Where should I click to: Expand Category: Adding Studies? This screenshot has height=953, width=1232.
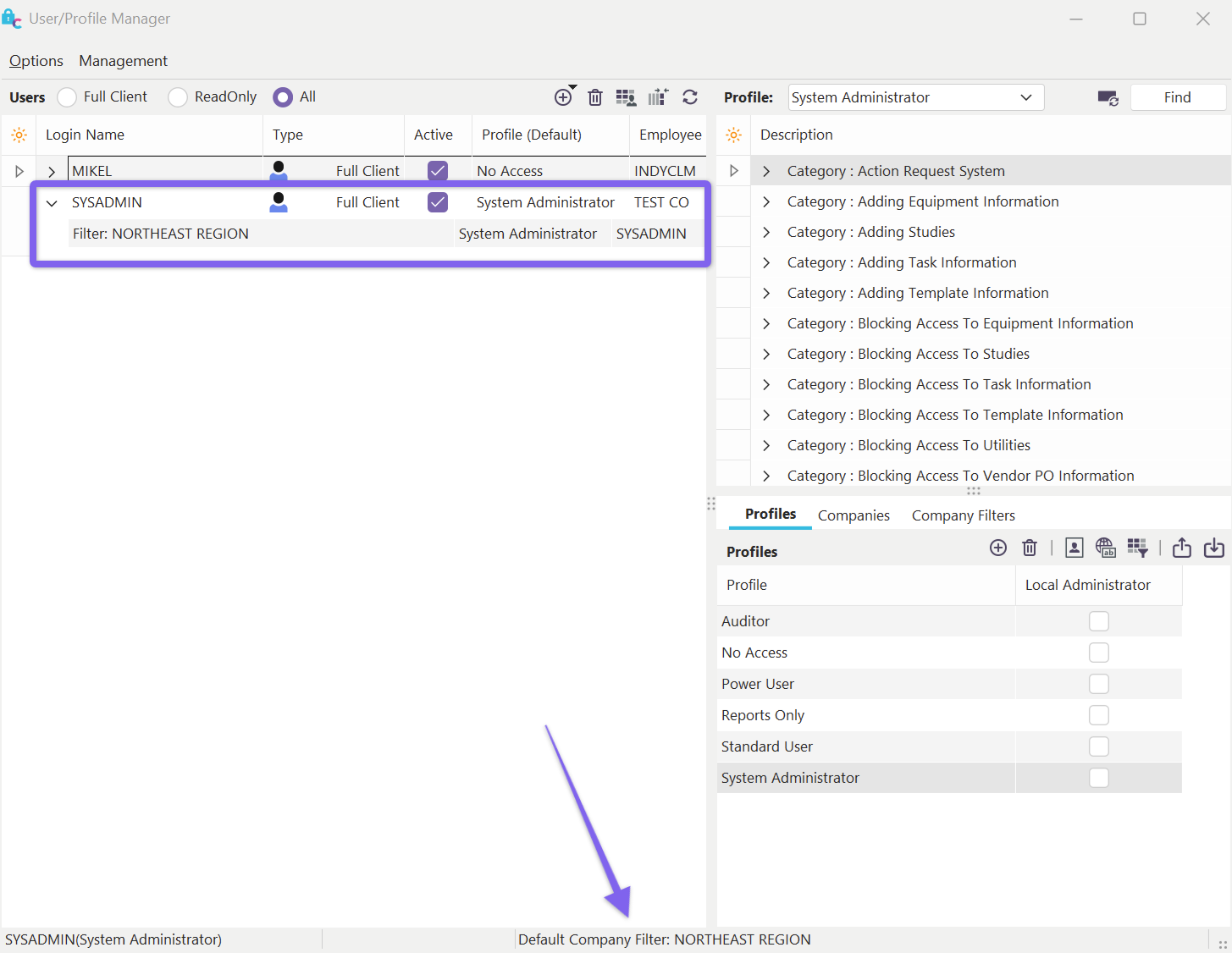click(x=766, y=232)
